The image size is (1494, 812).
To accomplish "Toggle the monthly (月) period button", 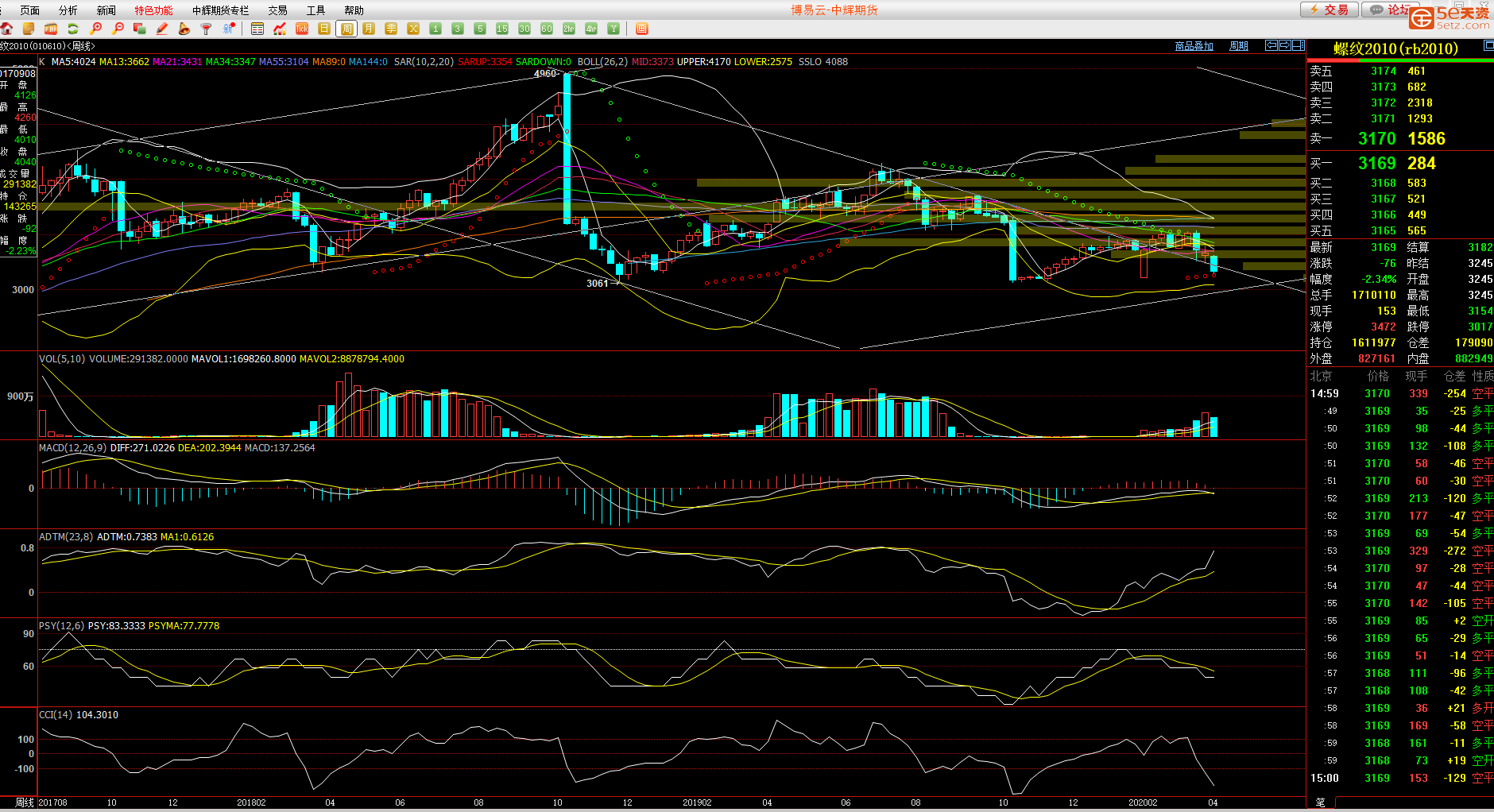I will coord(369,29).
